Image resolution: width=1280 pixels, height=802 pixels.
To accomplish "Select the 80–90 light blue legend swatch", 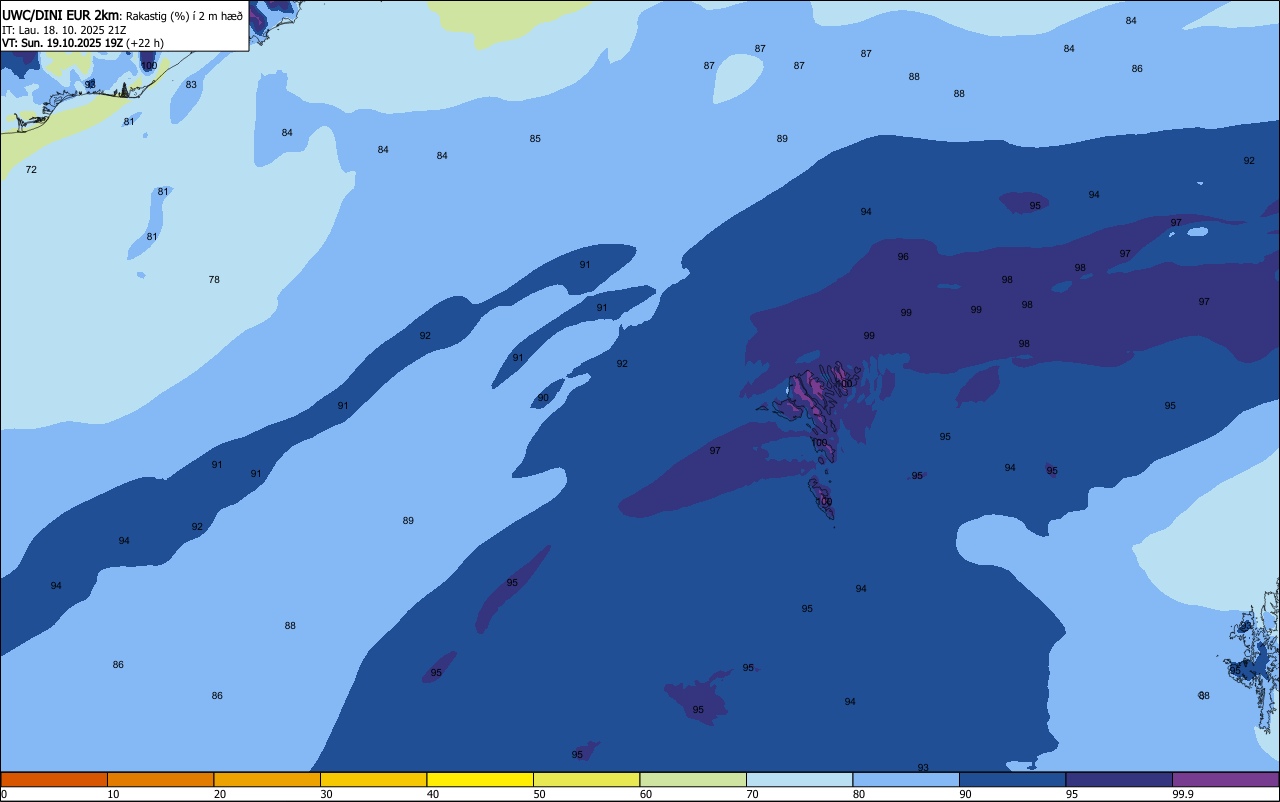I will [906, 779].
